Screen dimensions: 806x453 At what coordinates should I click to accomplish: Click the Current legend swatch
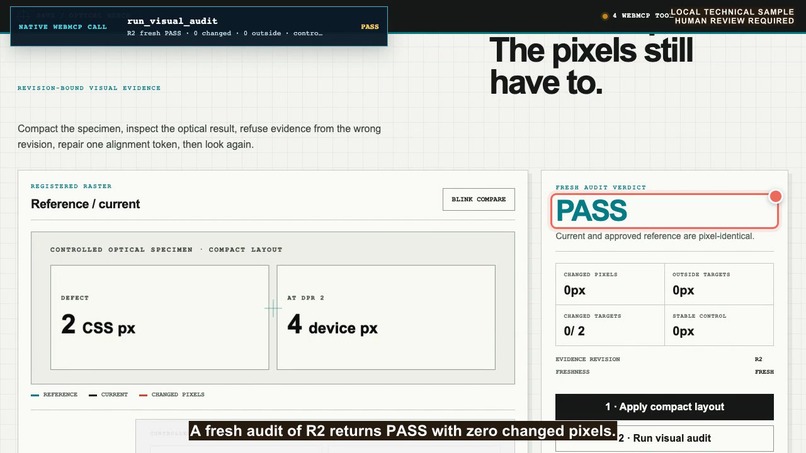[93, 395]
